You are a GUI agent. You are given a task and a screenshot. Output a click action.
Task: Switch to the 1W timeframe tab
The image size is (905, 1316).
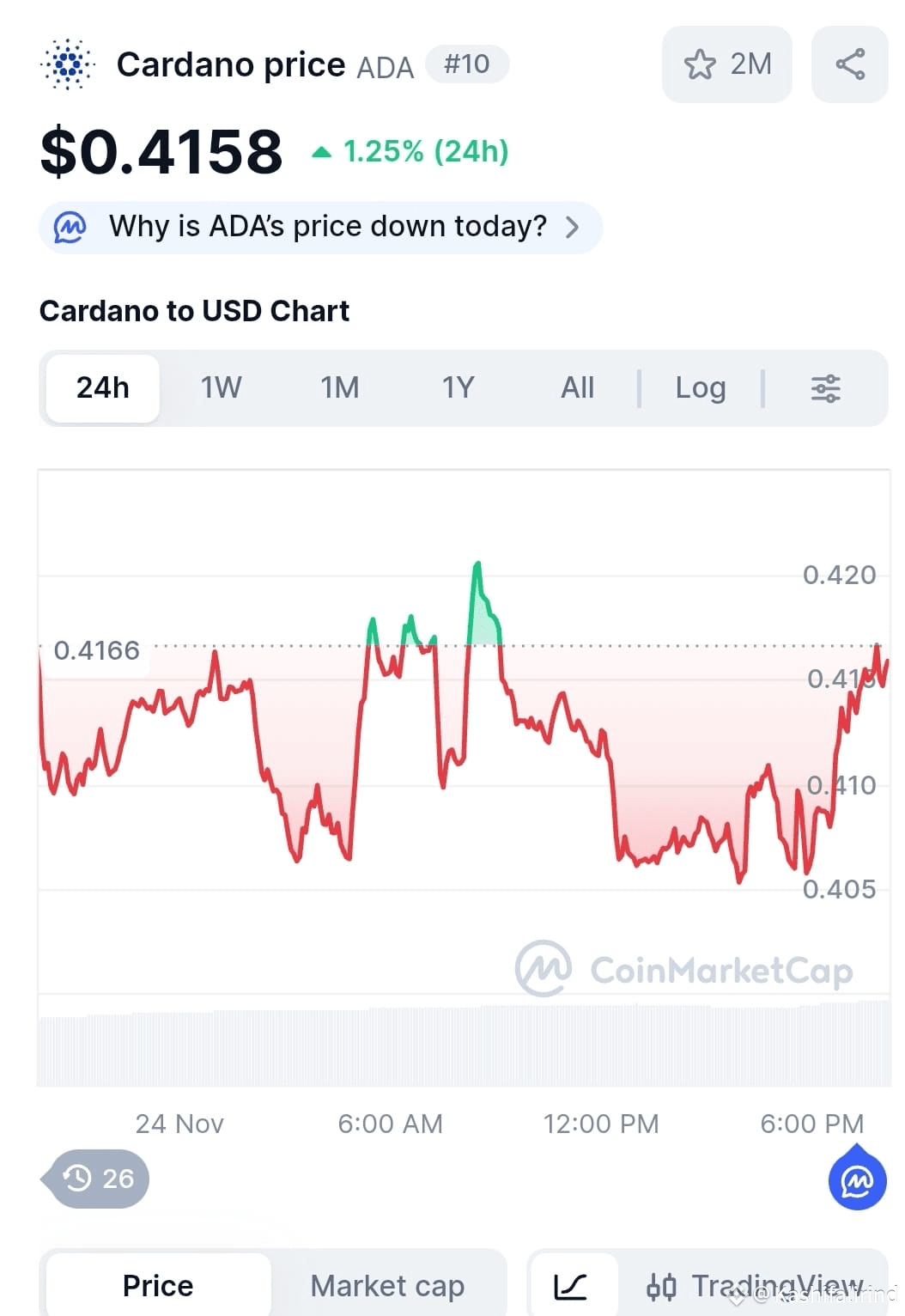click(x=222, y=388)
